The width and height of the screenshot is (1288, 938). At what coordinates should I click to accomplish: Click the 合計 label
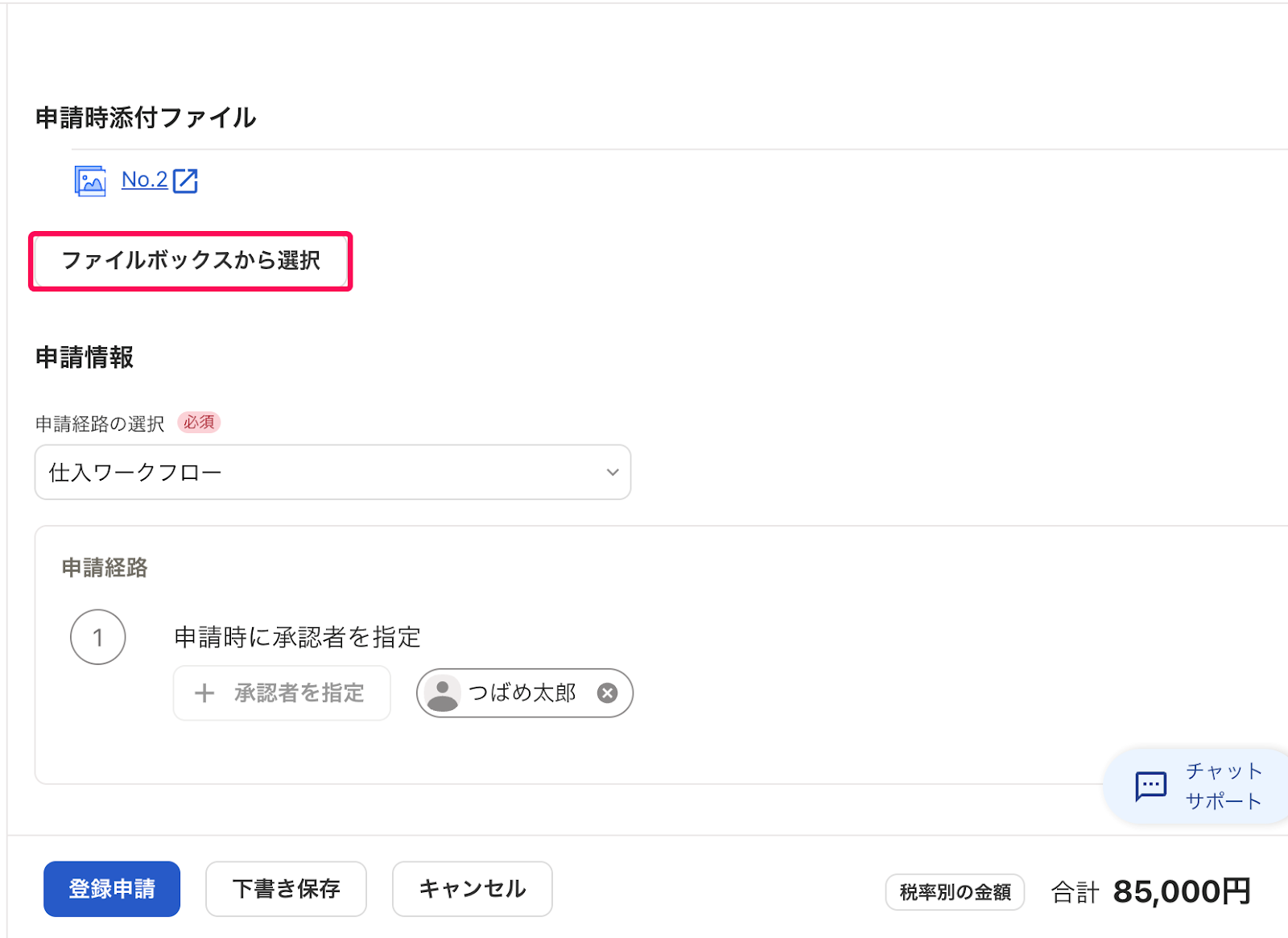coord(1075,892)
